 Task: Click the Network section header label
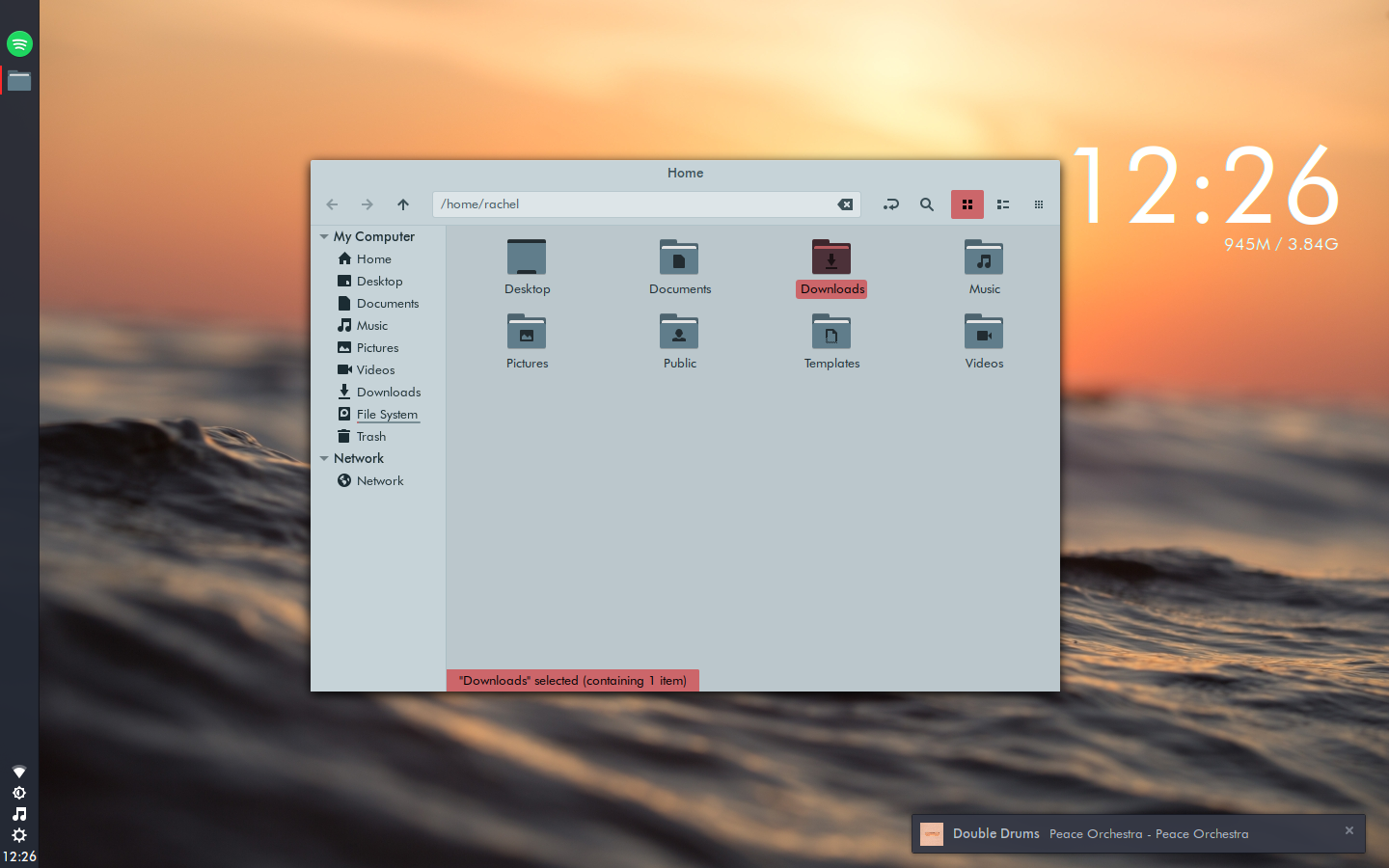click(359, 458)
